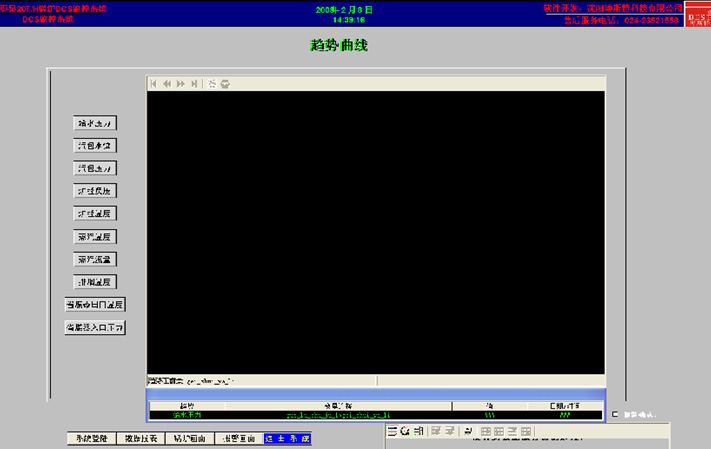
Task: Click first icon in bottom-right alignment toolbar
Action: (x=392, y=431)
